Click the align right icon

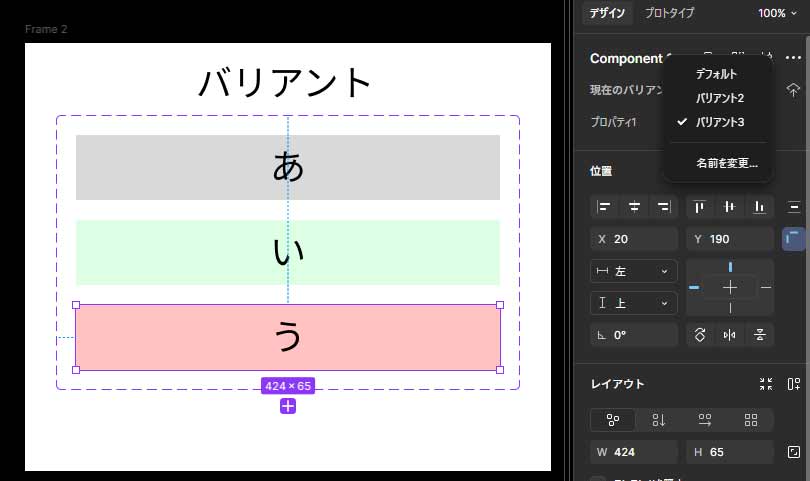(x=662, y=207)
